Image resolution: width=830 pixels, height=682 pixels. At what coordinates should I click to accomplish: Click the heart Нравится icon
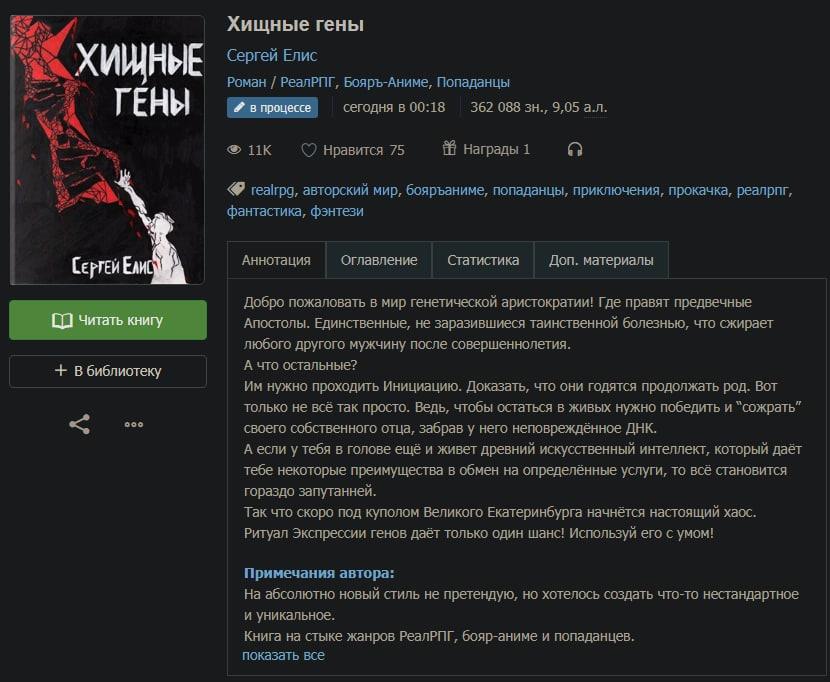click(x=309, y=150)
